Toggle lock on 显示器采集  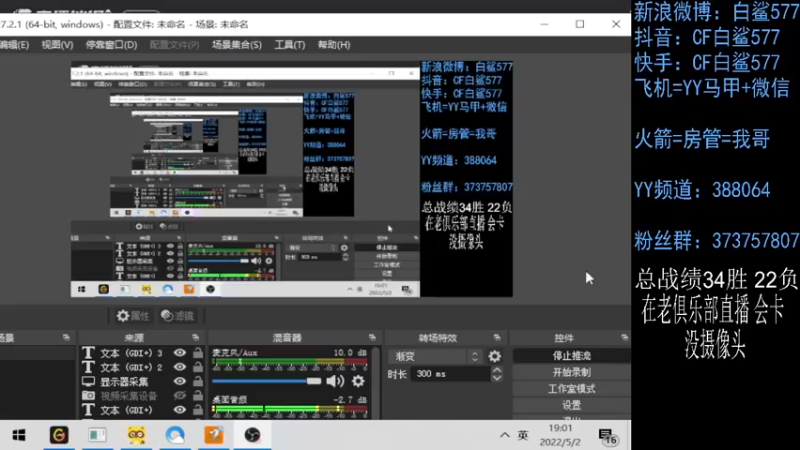197,381
